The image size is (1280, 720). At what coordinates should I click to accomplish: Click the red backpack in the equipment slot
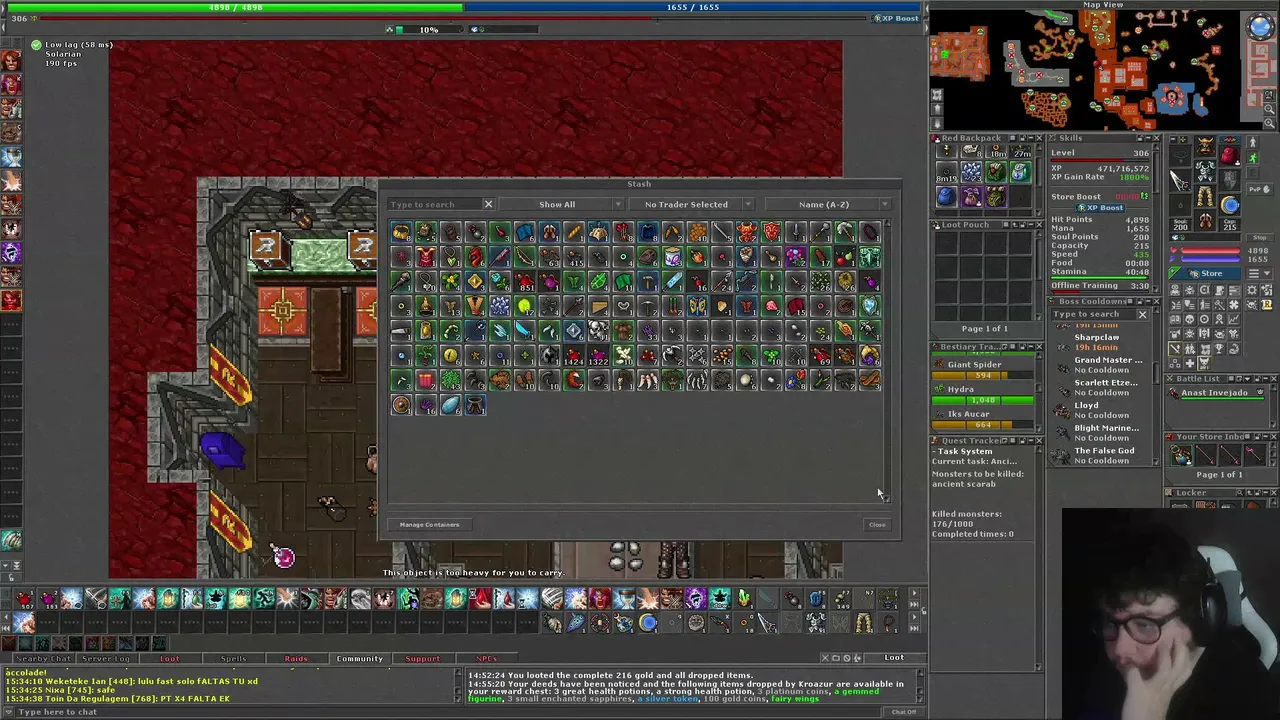tap(1229, 158)
